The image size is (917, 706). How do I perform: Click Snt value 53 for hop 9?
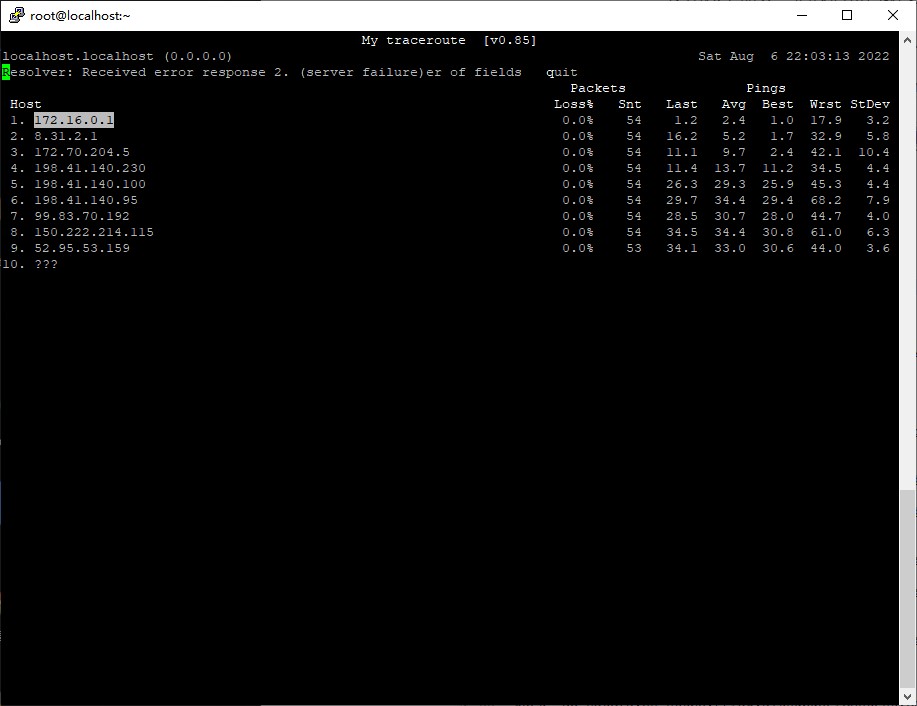point(634,248)
